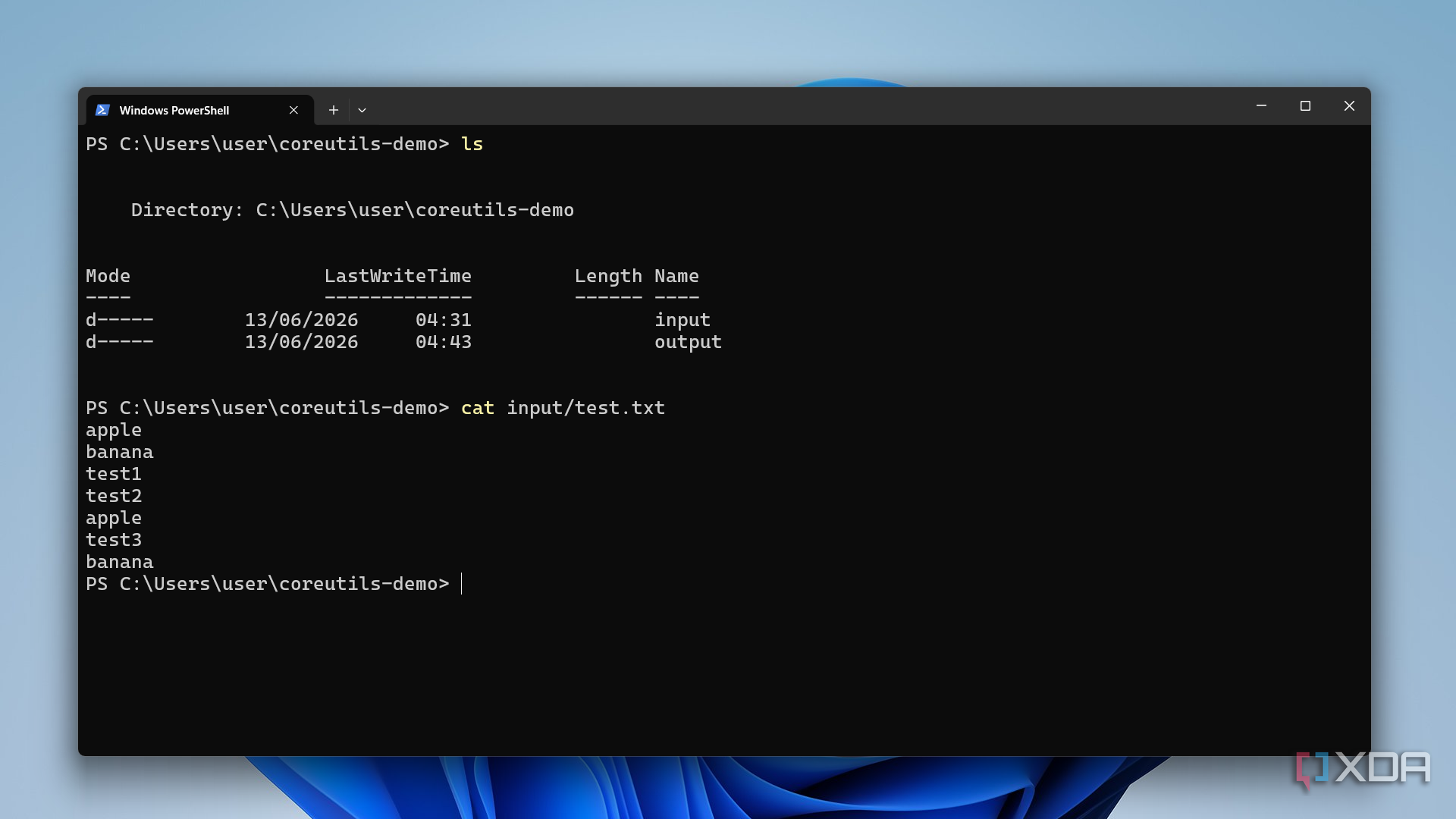Click the PowerShell icon in the tab
Screen dimensions: 1456x819
102,110
